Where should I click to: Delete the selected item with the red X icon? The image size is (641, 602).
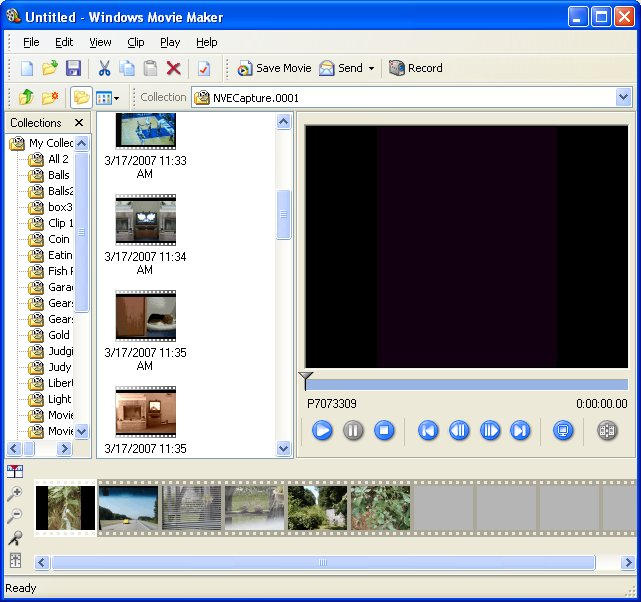pos(174,68)
